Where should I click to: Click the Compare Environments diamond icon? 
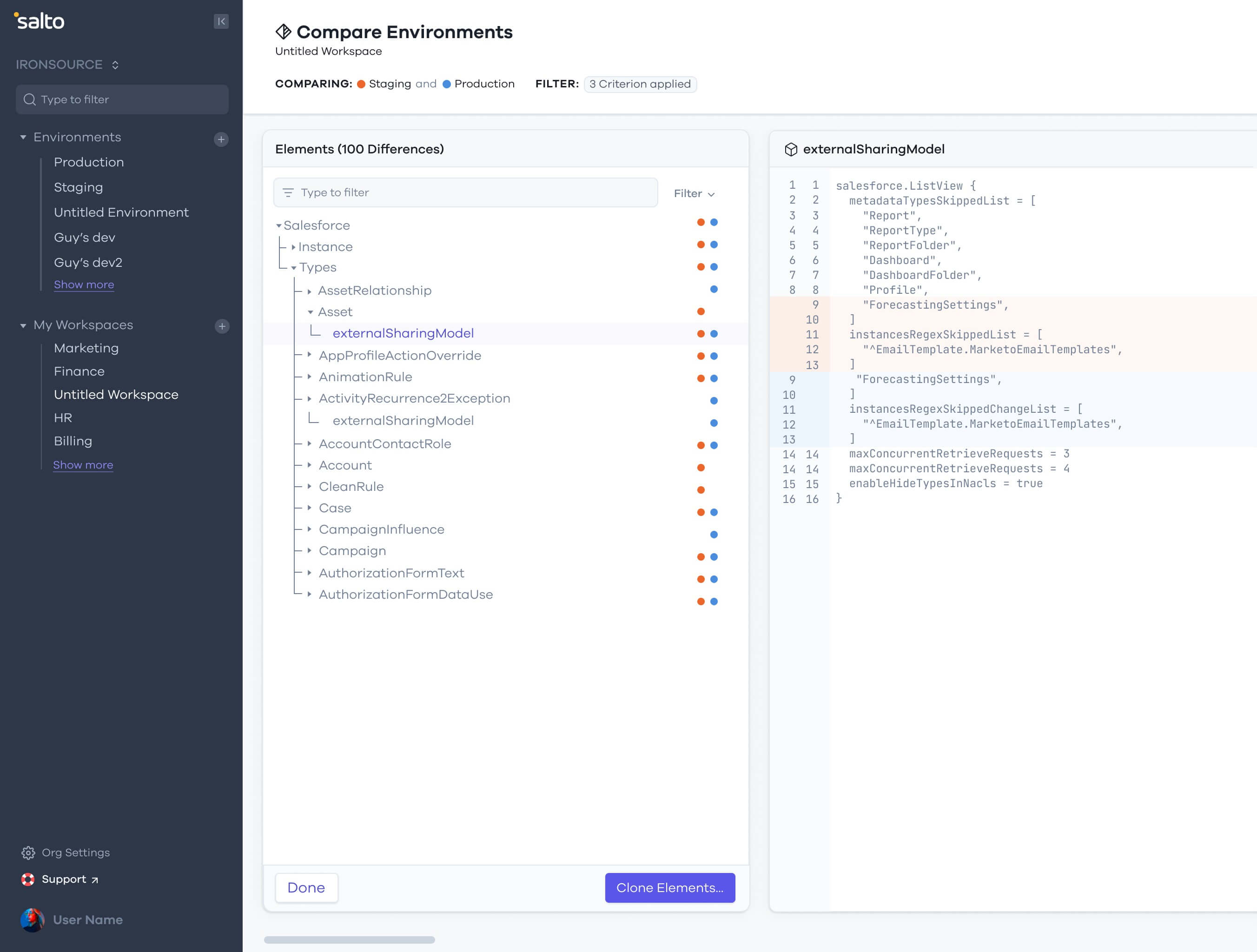tap(284, 32)
